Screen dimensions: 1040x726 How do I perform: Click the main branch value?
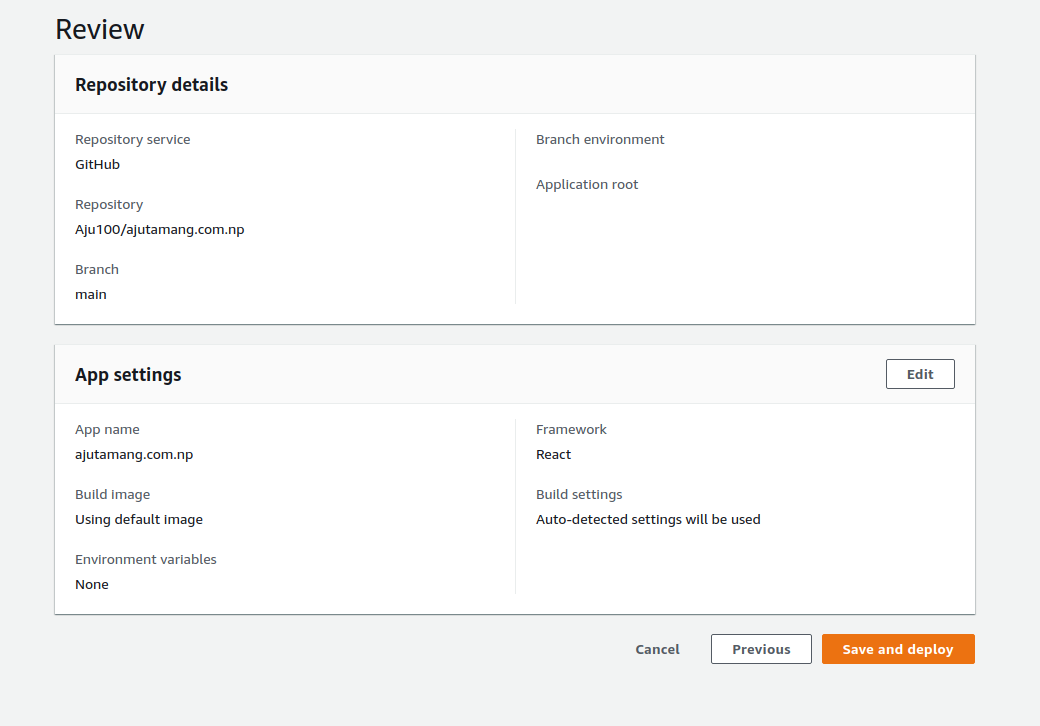click(x=91, y=294)
